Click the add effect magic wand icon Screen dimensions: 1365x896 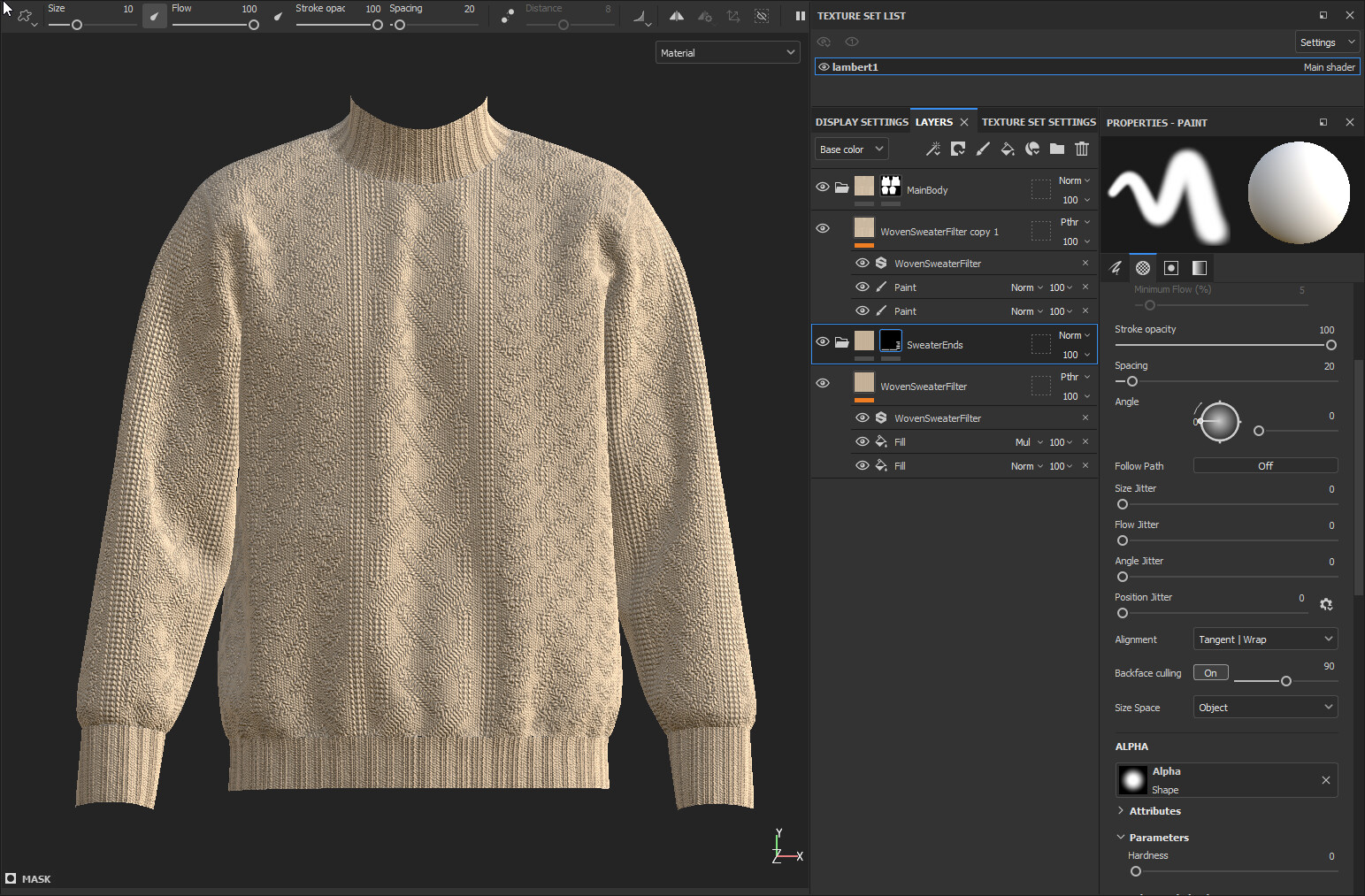click(x=933, y=149)
